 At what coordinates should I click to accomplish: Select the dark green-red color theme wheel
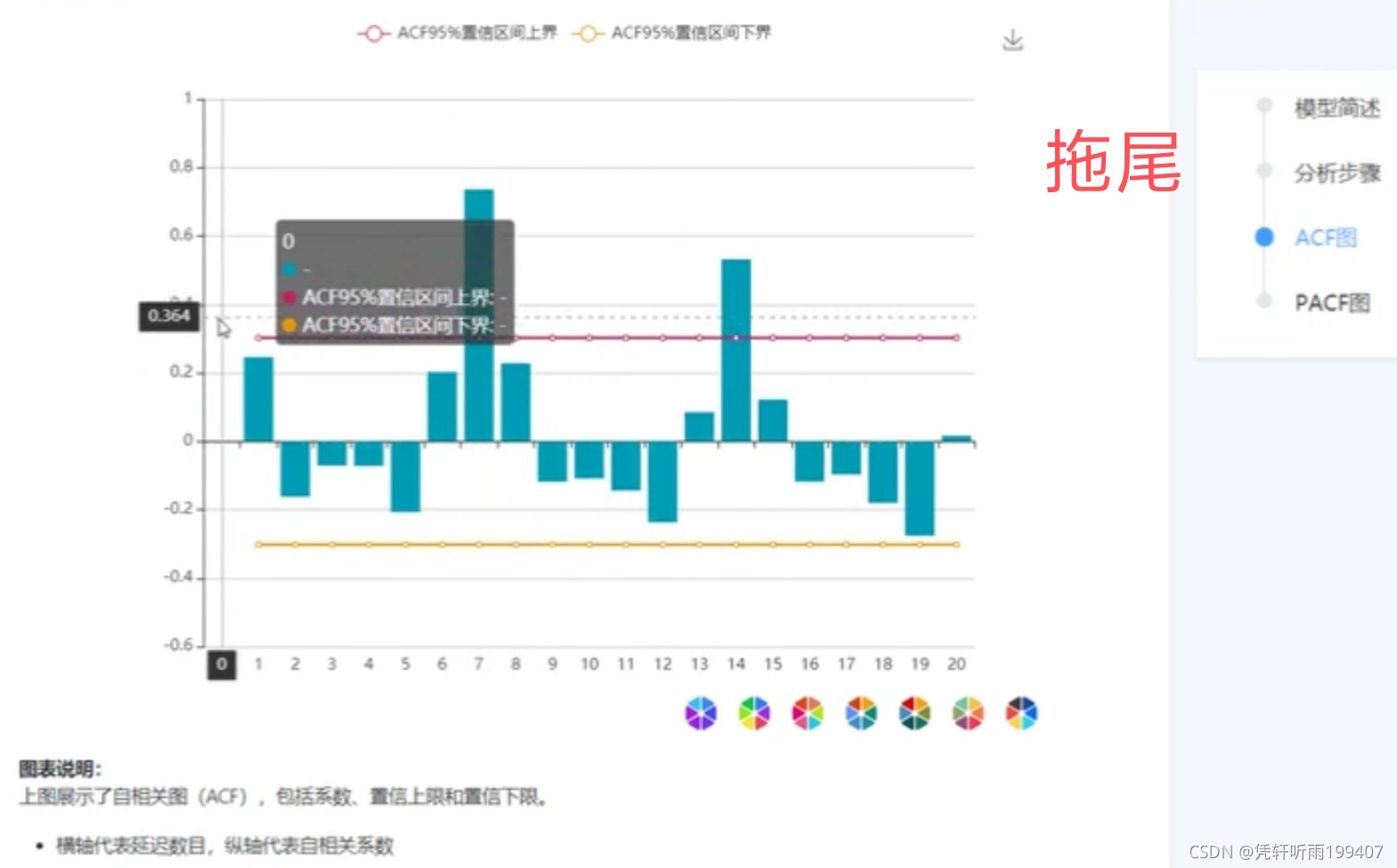tap(914, 713)
